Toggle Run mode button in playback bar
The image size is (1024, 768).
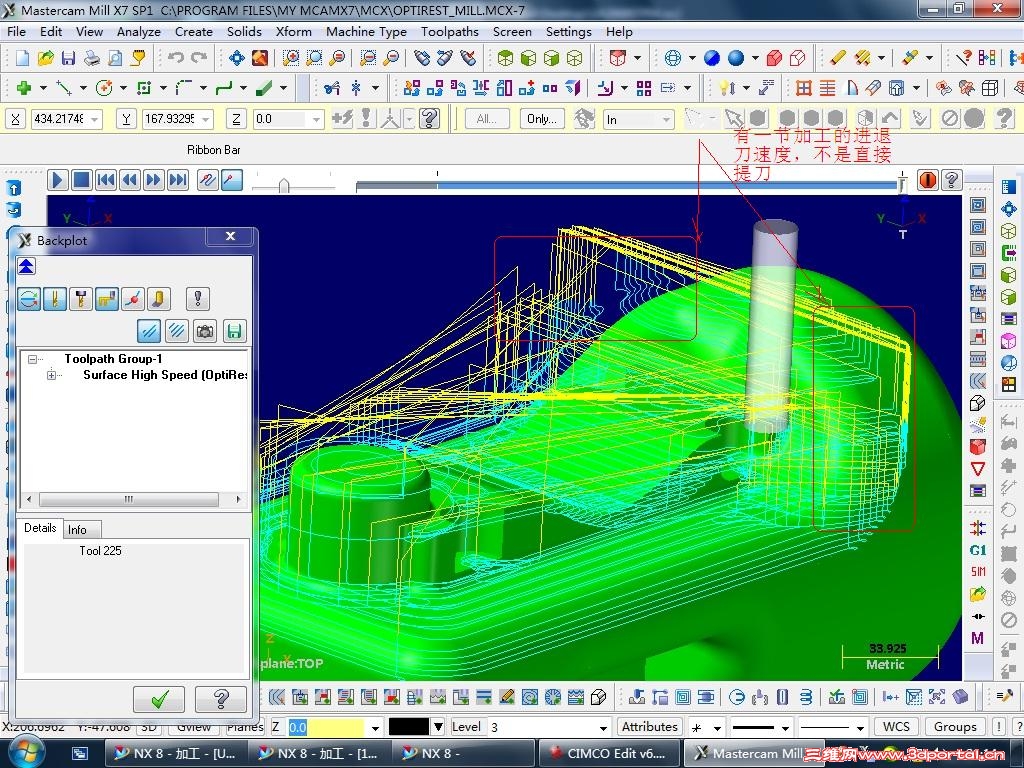tap(231, 180)
